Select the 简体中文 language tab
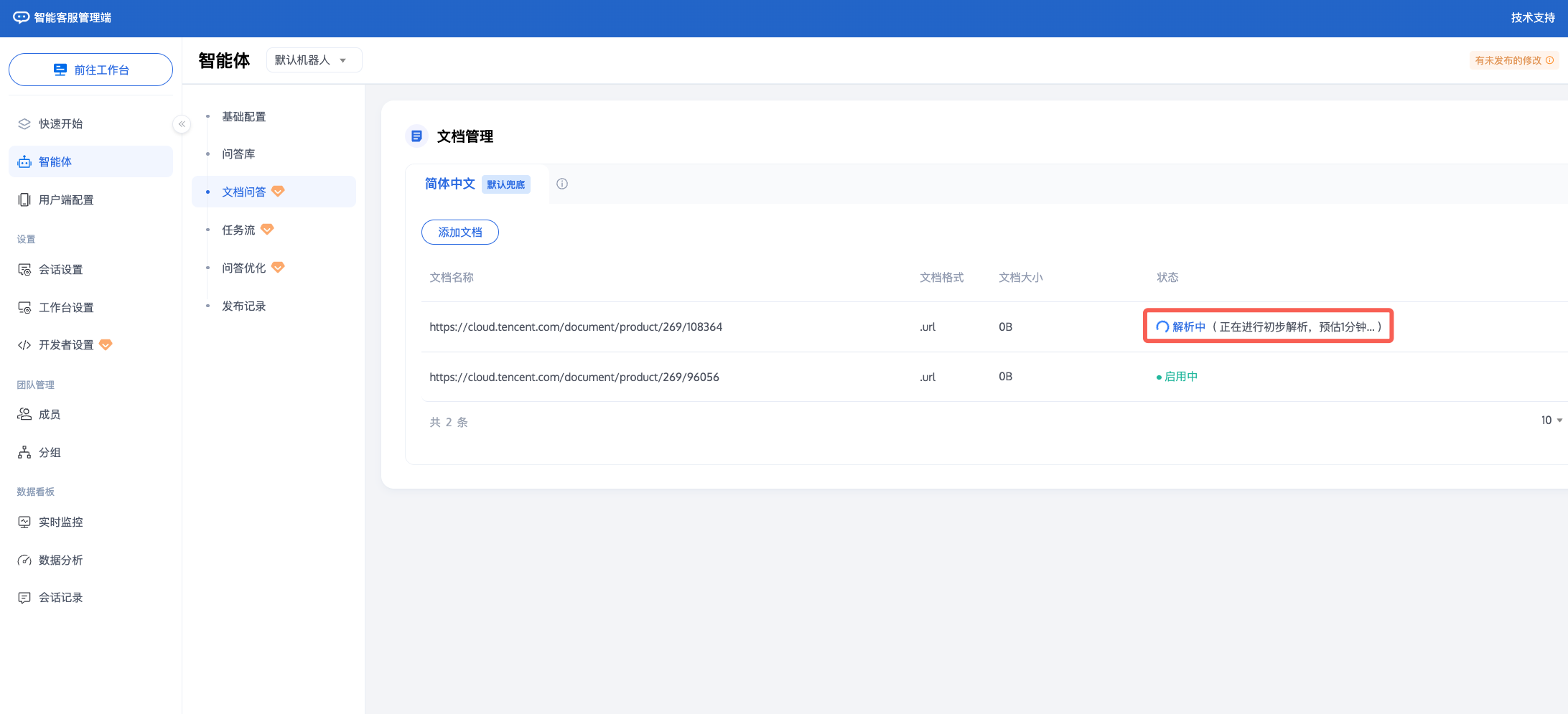This screenshot has height=714, width=1568. pos(450,184)
